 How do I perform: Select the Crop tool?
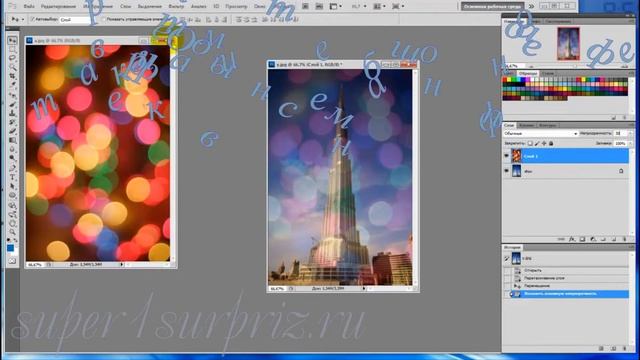pyautogui.click(x=12, y=76)
